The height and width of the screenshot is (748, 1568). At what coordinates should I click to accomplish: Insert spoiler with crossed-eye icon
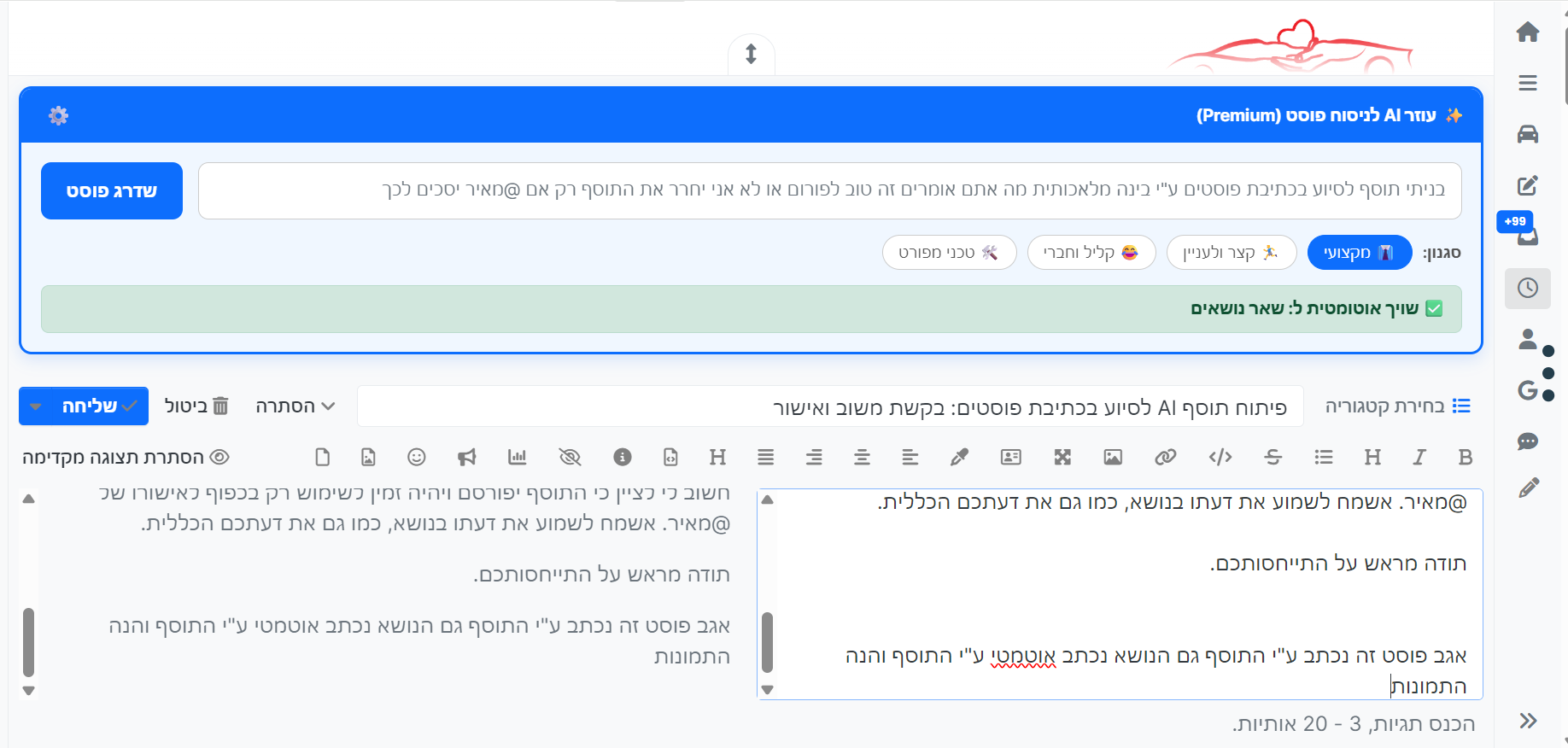coord(570,457)
